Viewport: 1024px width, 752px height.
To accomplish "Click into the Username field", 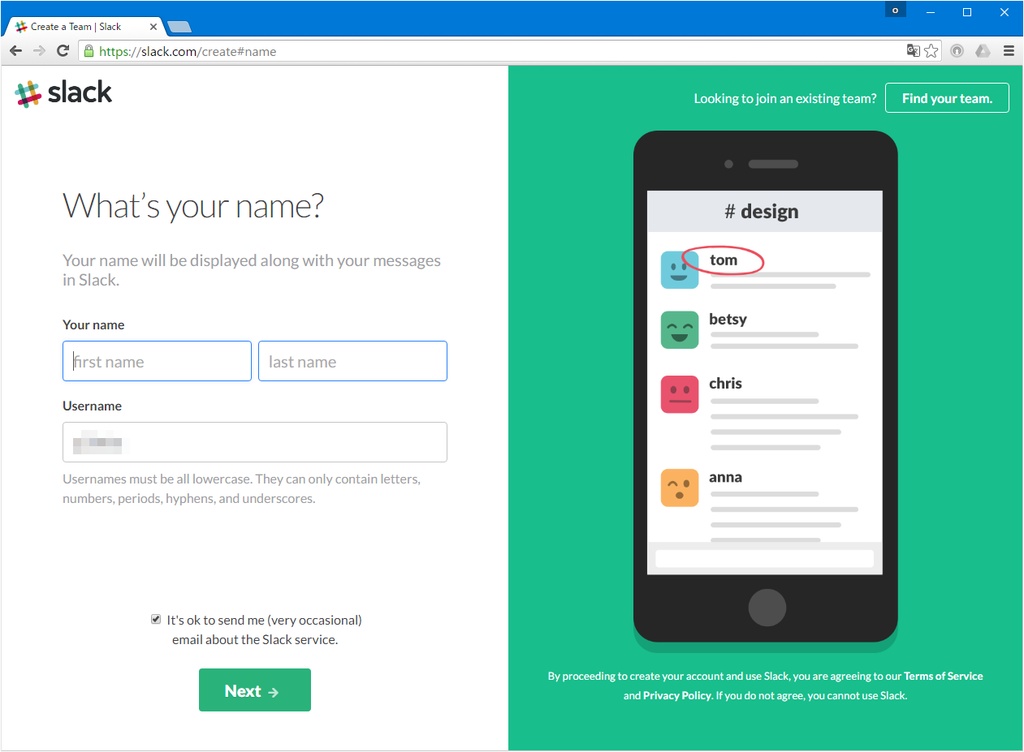I will tap(255, 442).
